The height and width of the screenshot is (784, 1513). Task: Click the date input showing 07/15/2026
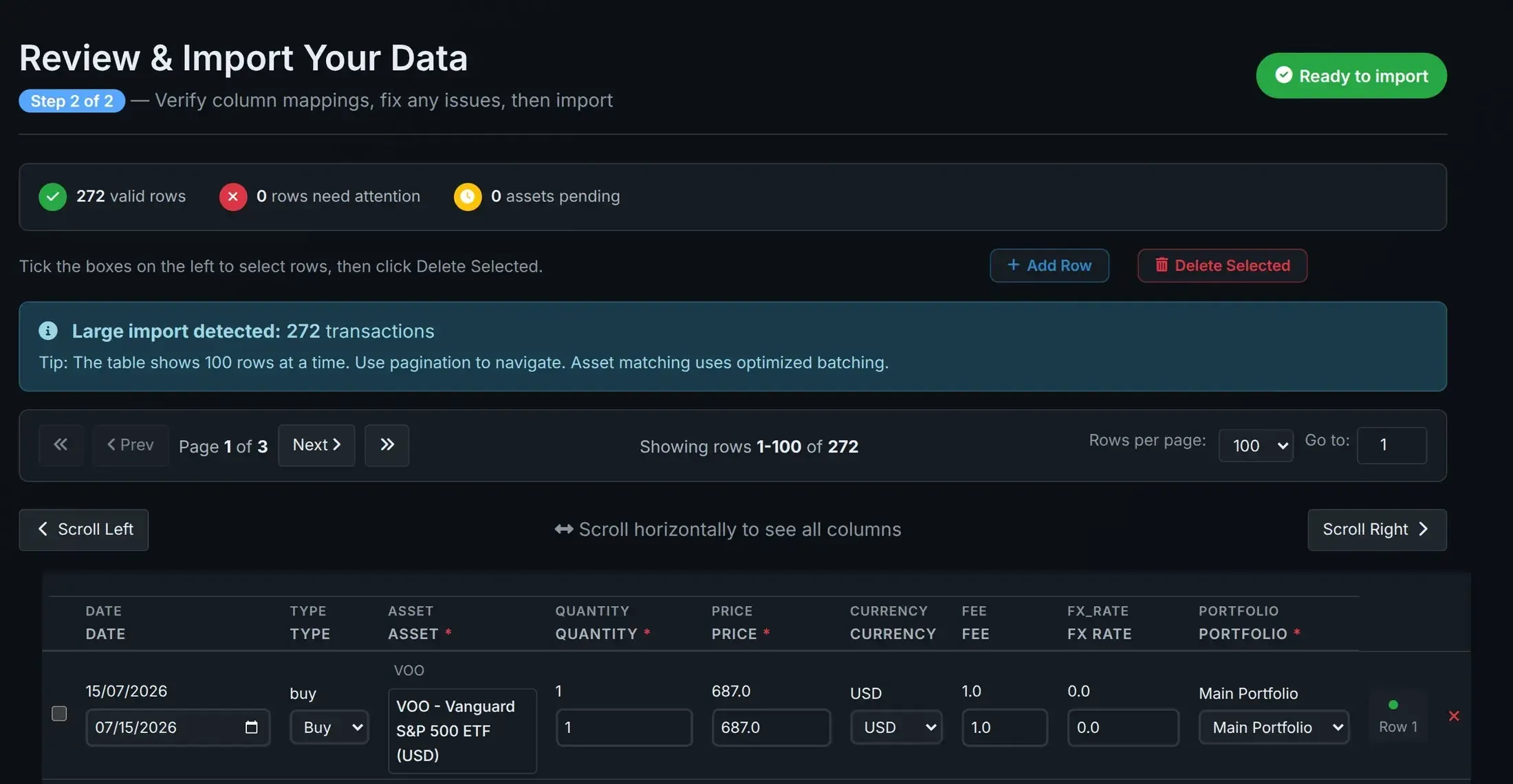178,727
